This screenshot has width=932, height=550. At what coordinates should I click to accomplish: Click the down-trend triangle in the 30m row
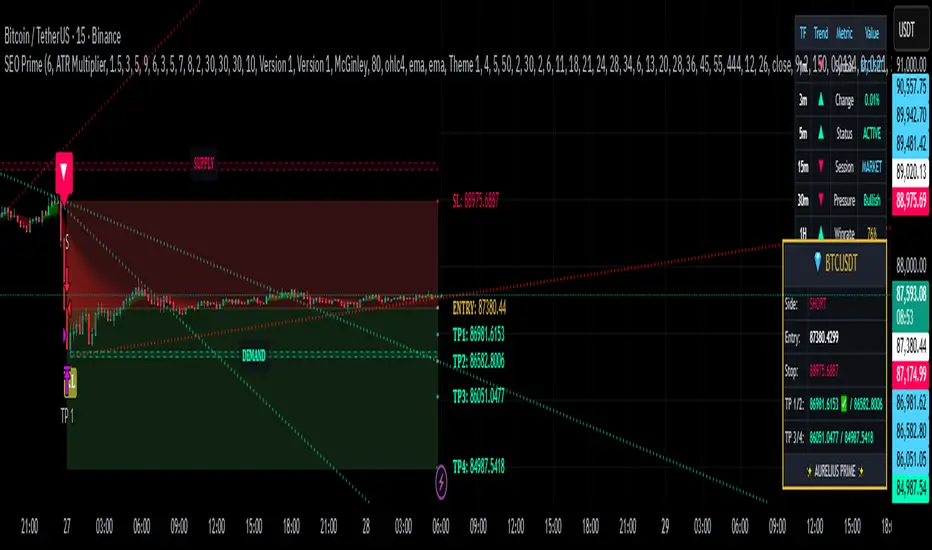click(821, 200)
